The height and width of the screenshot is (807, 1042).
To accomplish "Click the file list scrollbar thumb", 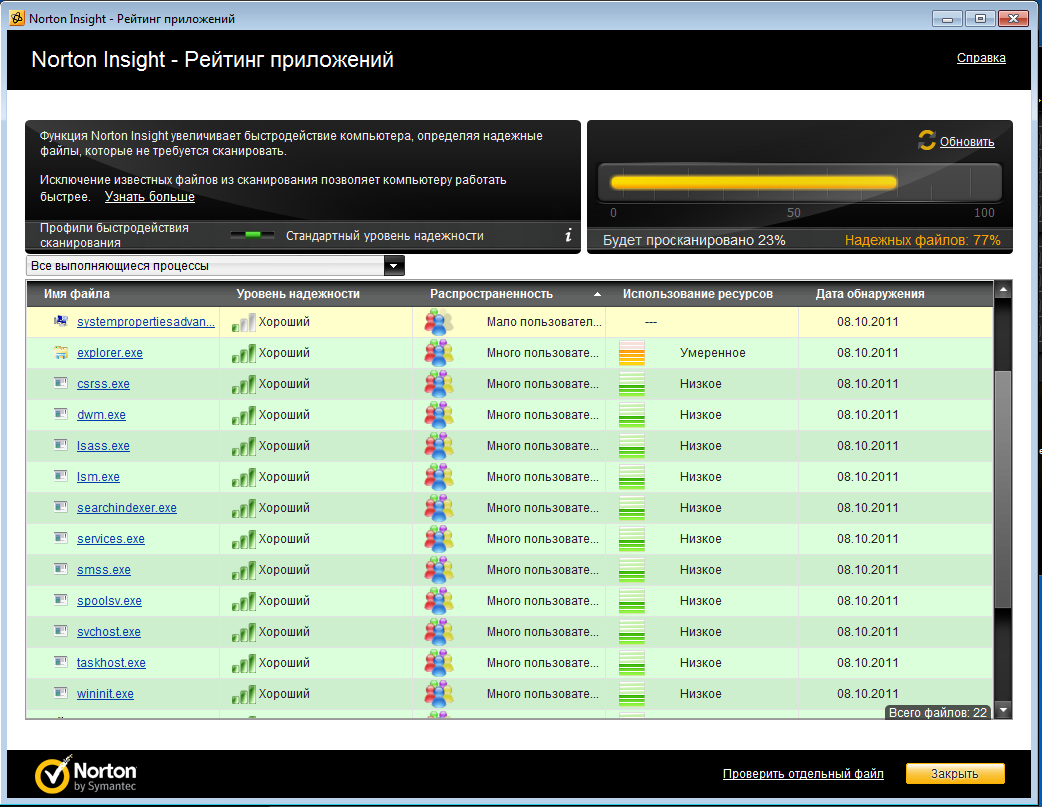I will click(1003, 489).
